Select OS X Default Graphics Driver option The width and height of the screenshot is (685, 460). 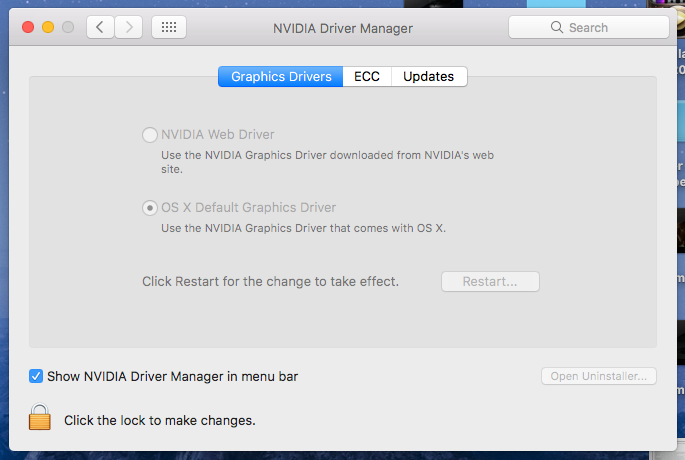click(150, 208)
